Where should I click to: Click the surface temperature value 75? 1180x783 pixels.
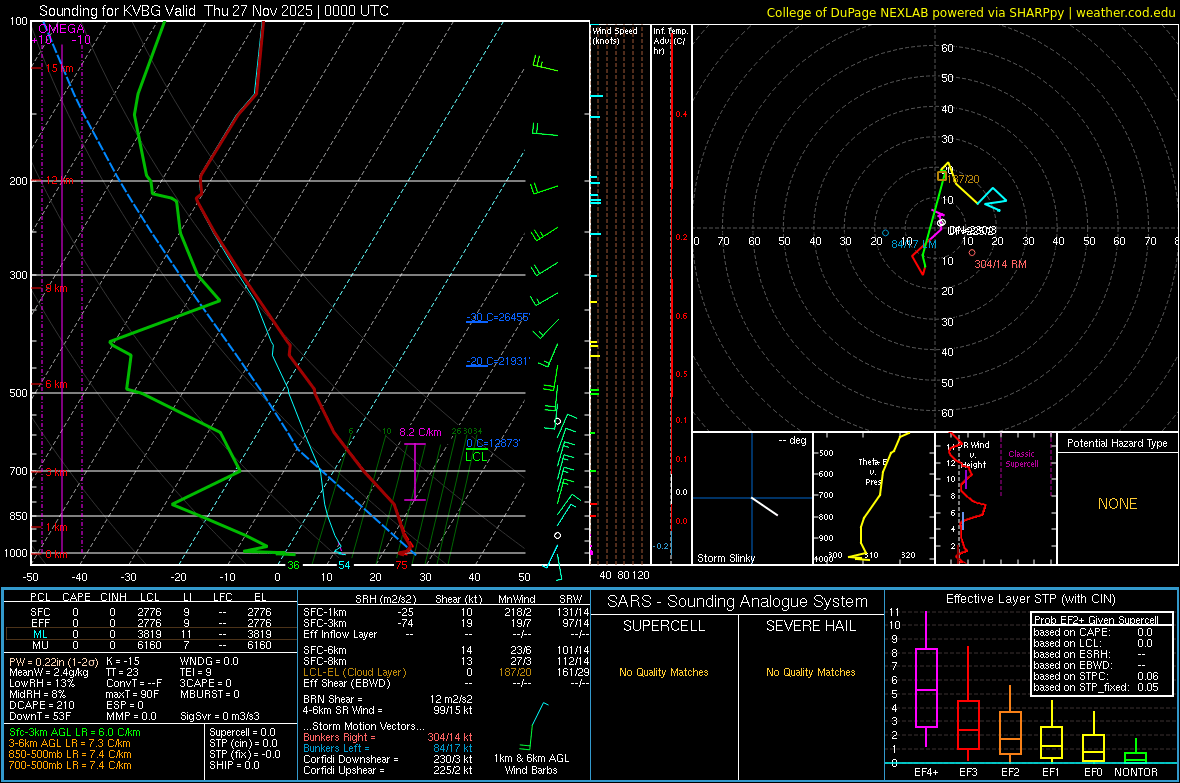coord(402,565)
